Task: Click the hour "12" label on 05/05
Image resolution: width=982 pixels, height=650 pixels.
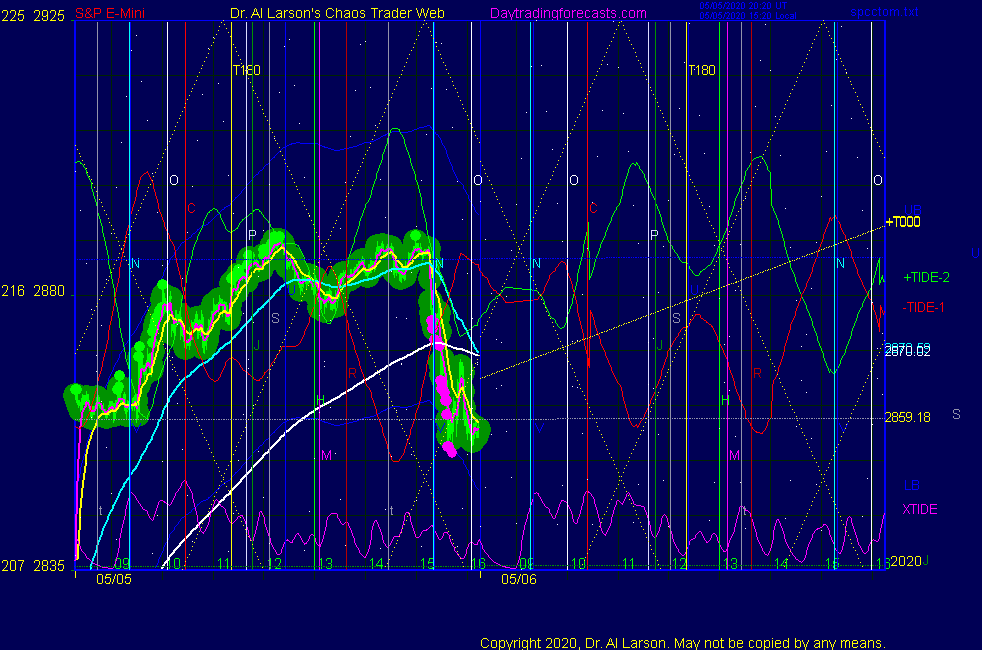Action: 274,563
